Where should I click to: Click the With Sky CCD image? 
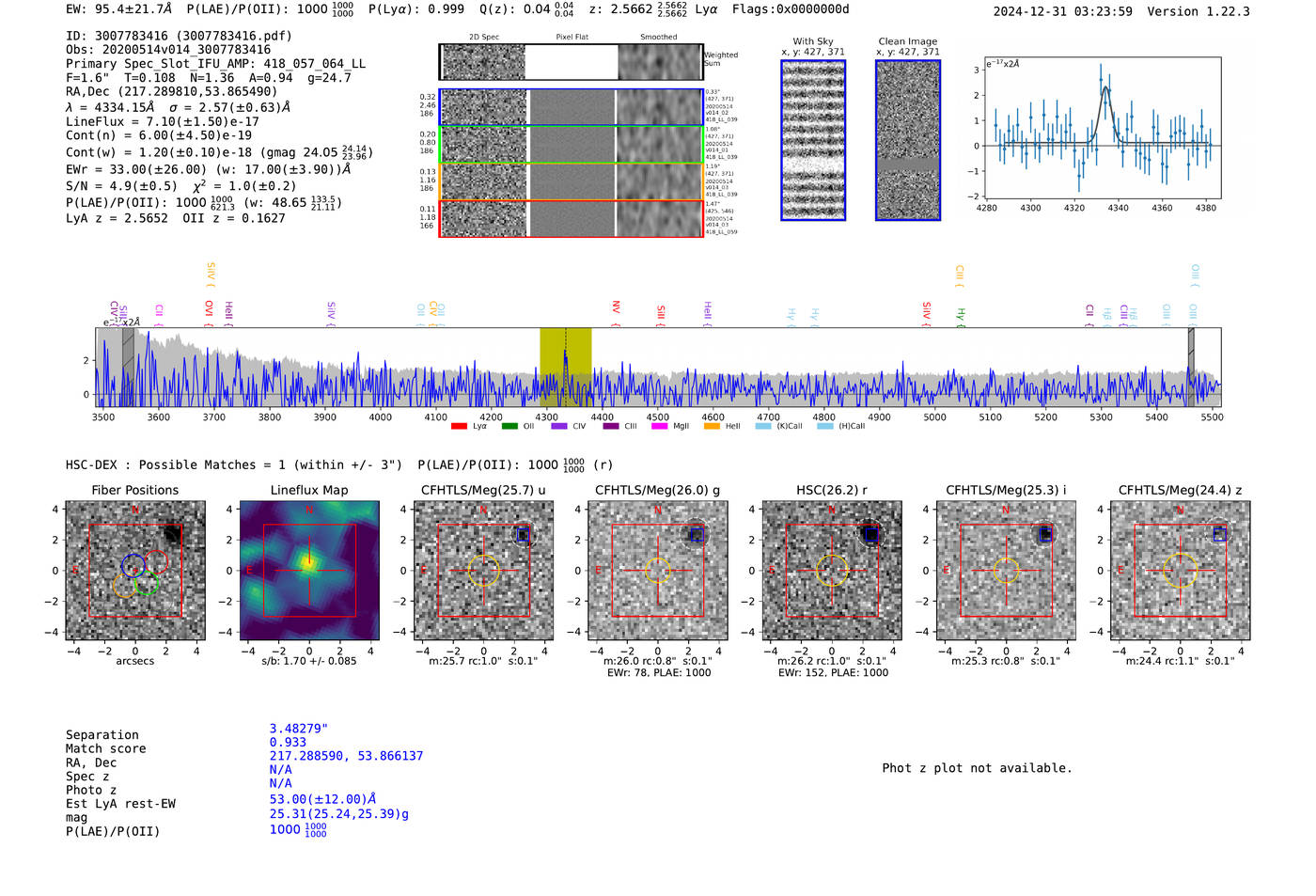click(813, 140)
